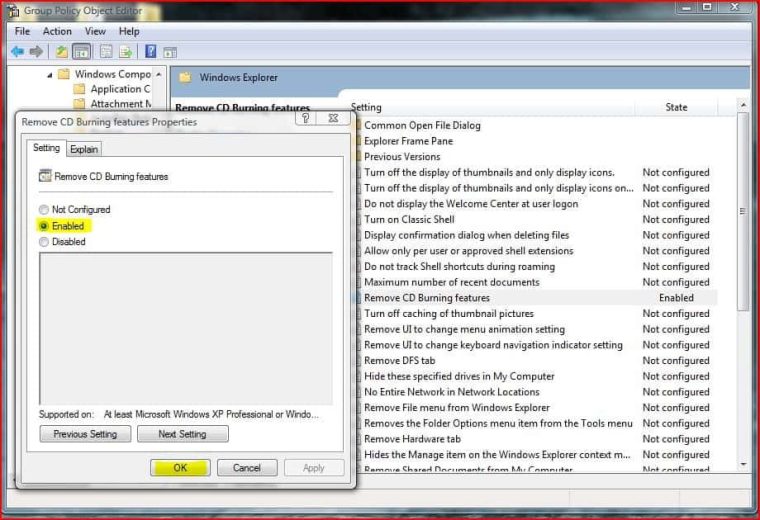Click the Windows Compo folder icon in tree
Viewport: 760px width, 520px height.
point(63,74)
